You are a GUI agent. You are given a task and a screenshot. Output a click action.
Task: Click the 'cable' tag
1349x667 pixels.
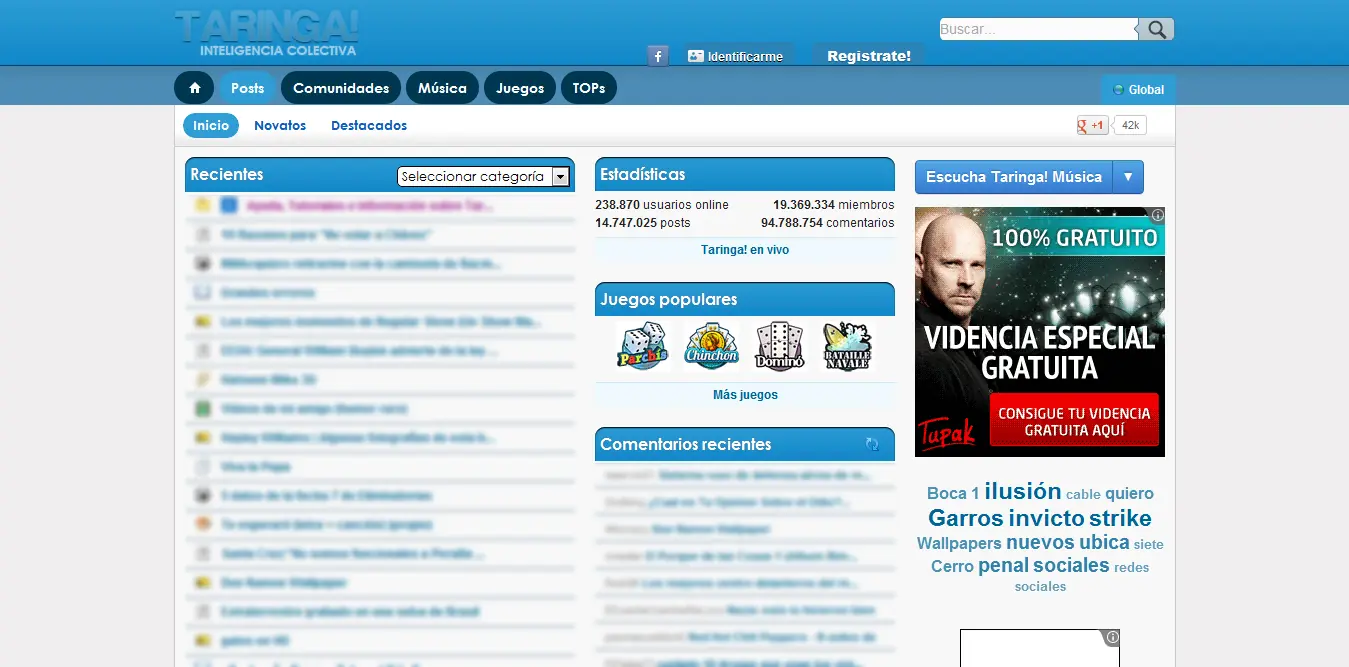(x=1083, y=494)
